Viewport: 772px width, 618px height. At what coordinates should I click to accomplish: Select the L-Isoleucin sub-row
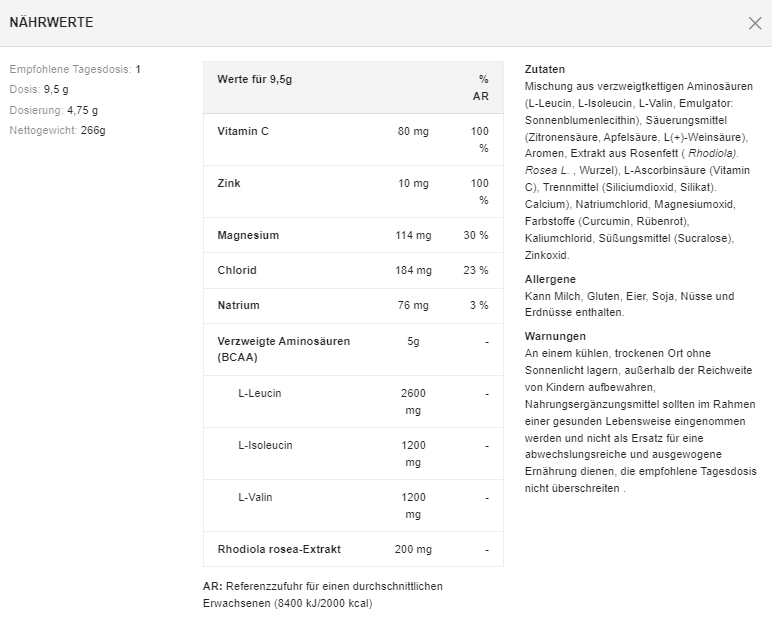tap(265, 445)
